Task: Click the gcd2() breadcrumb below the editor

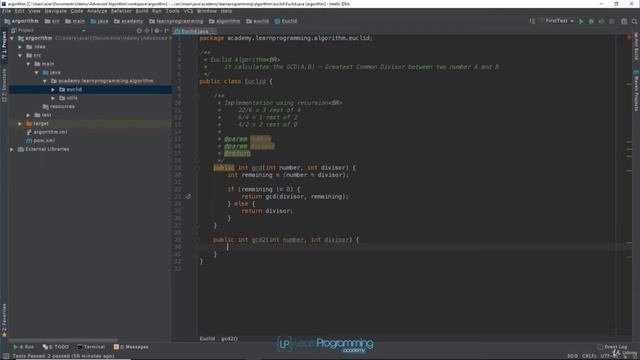Action: (229, 339)
